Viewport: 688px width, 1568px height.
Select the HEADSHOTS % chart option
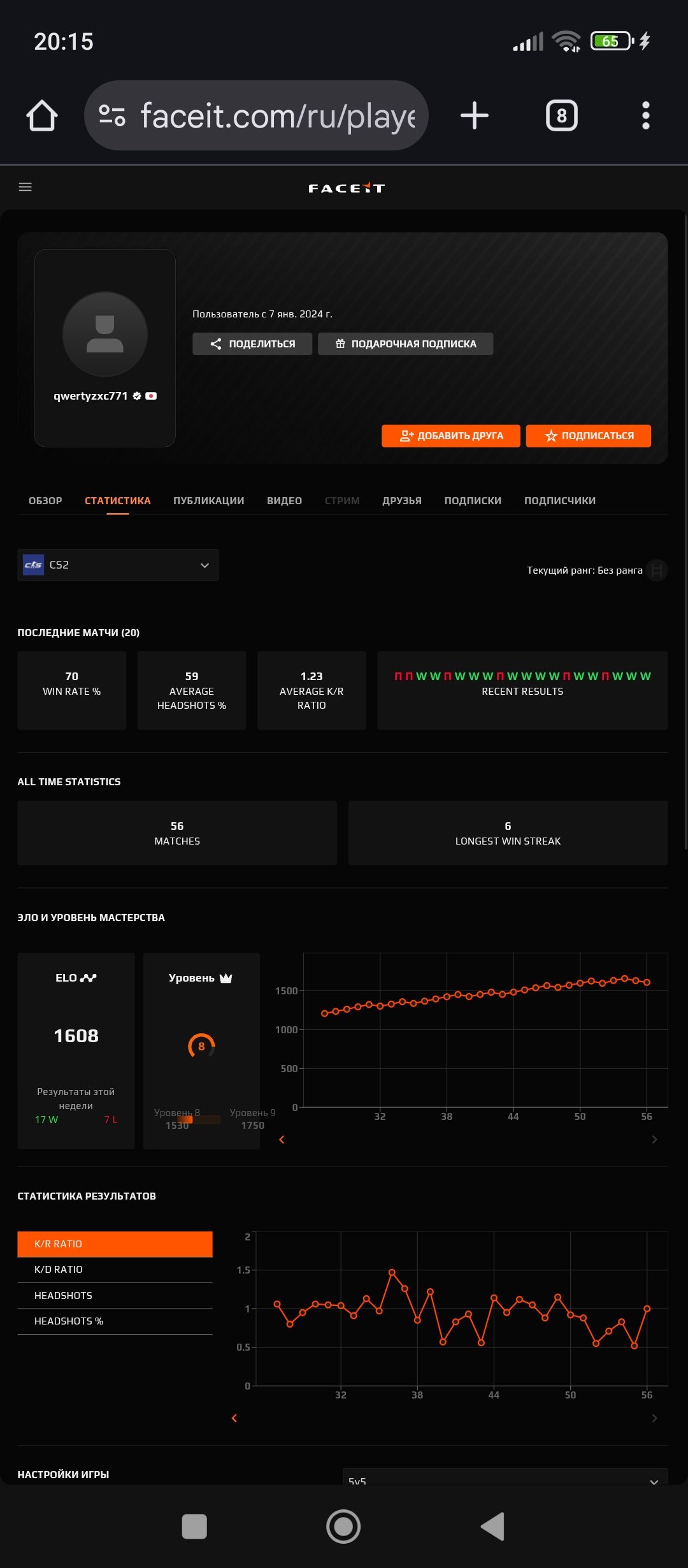[x=115, y=1321]
